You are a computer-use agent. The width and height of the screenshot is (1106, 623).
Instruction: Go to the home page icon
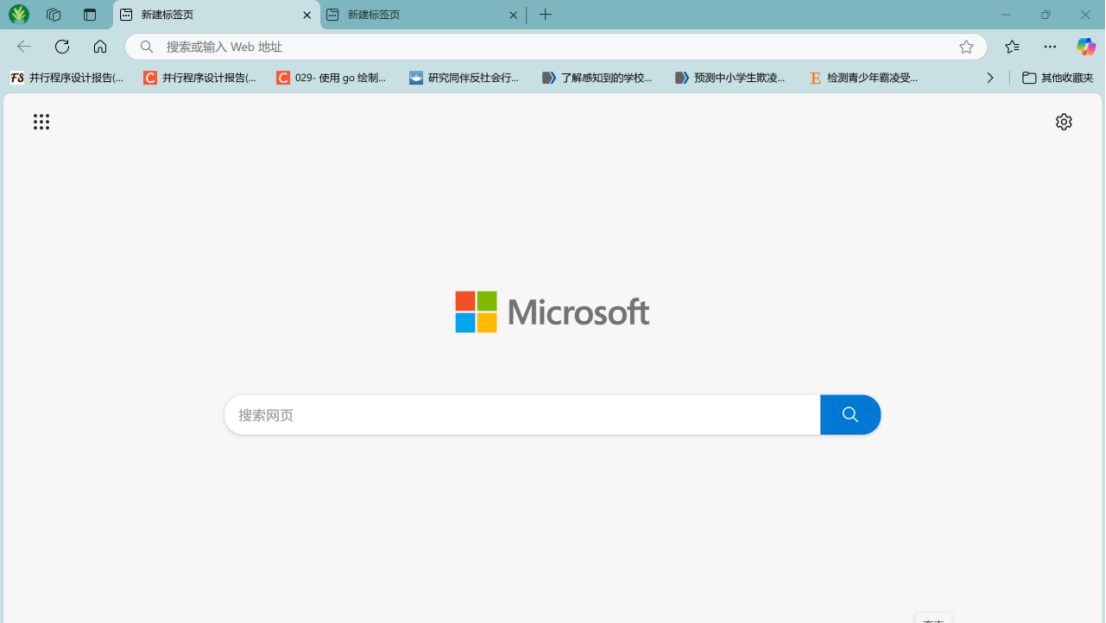click(100, 47)
